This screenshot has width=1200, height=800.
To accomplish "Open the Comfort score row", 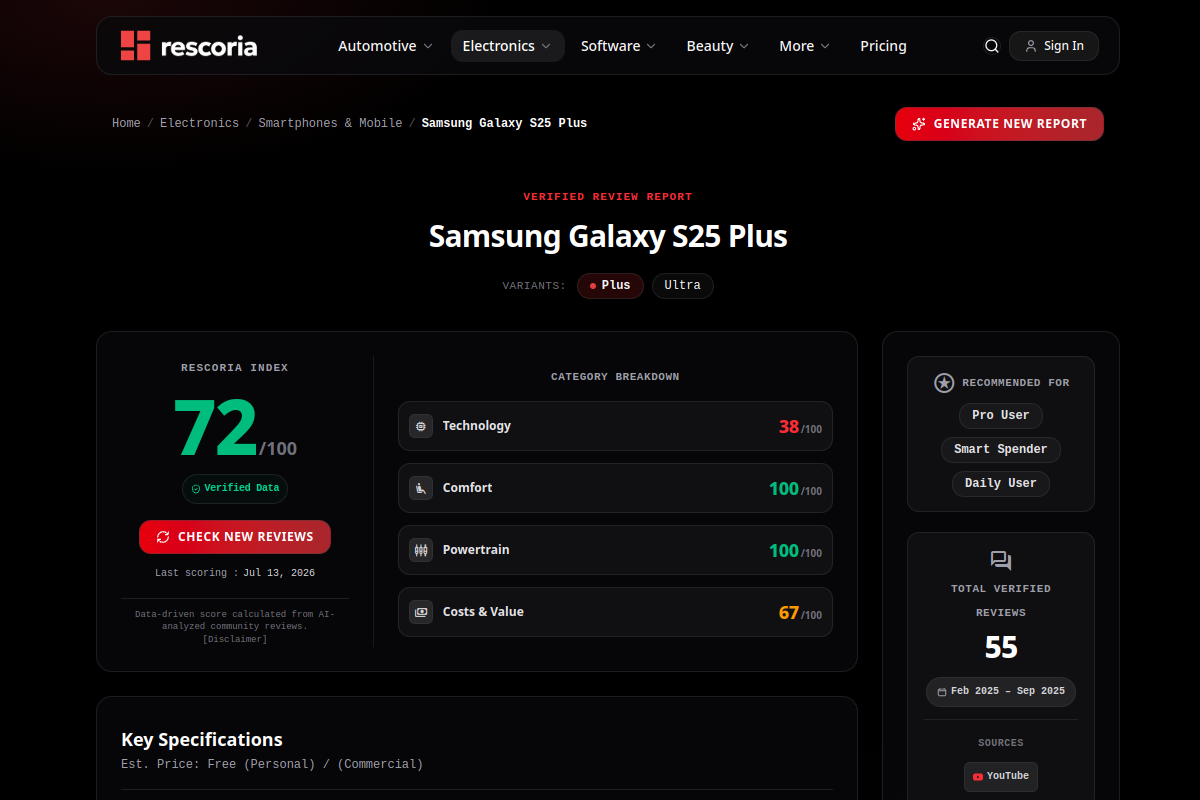I will [x=615, y=488].
